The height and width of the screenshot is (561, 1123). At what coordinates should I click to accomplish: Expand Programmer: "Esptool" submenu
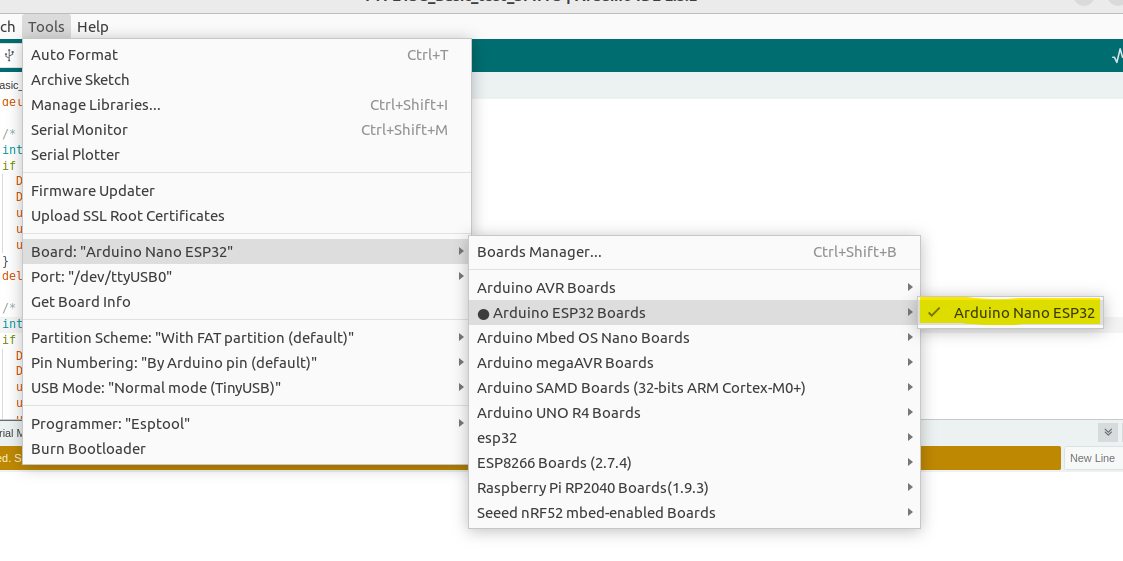(x=247, y=424)
